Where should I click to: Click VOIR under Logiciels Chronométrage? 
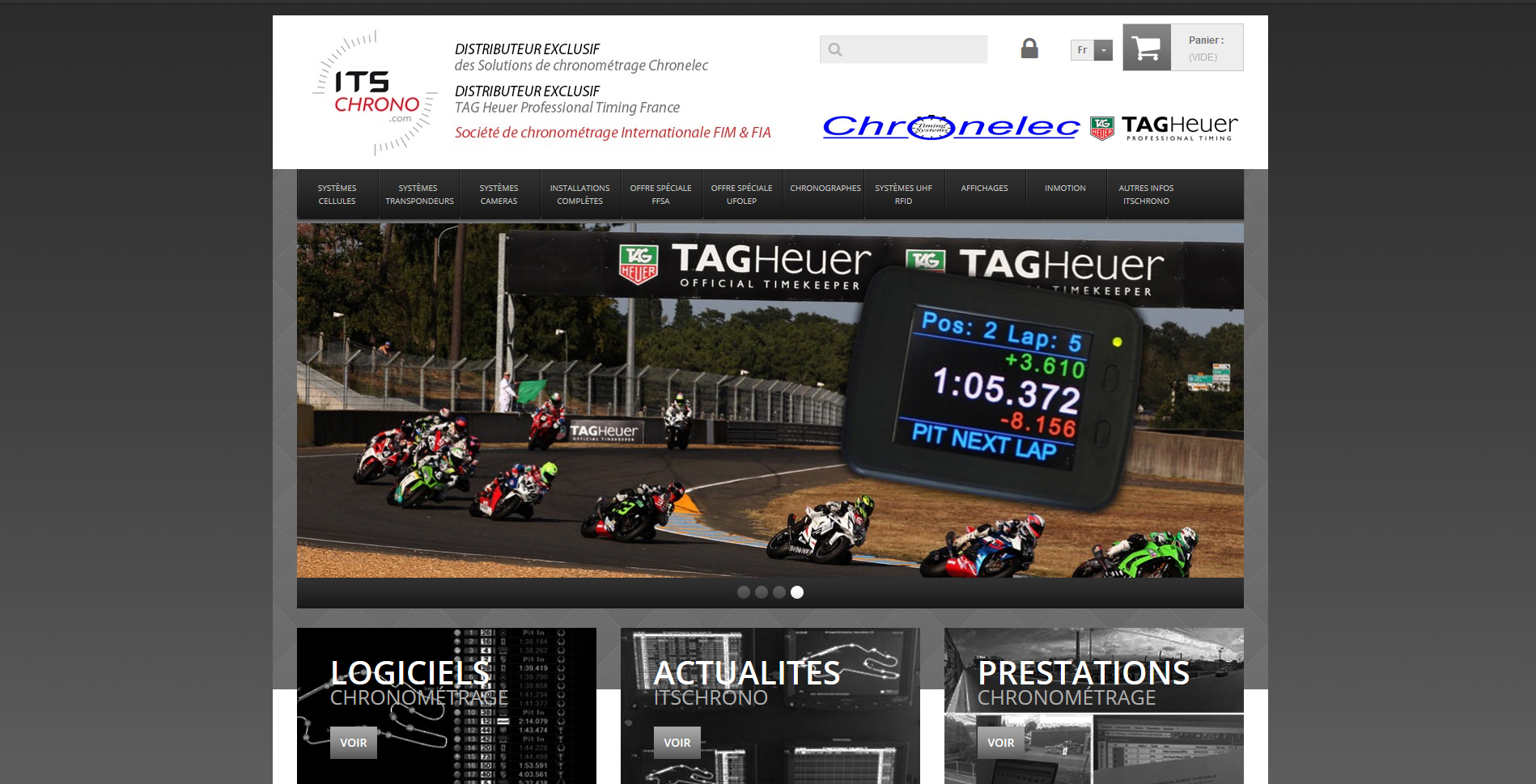354,743
